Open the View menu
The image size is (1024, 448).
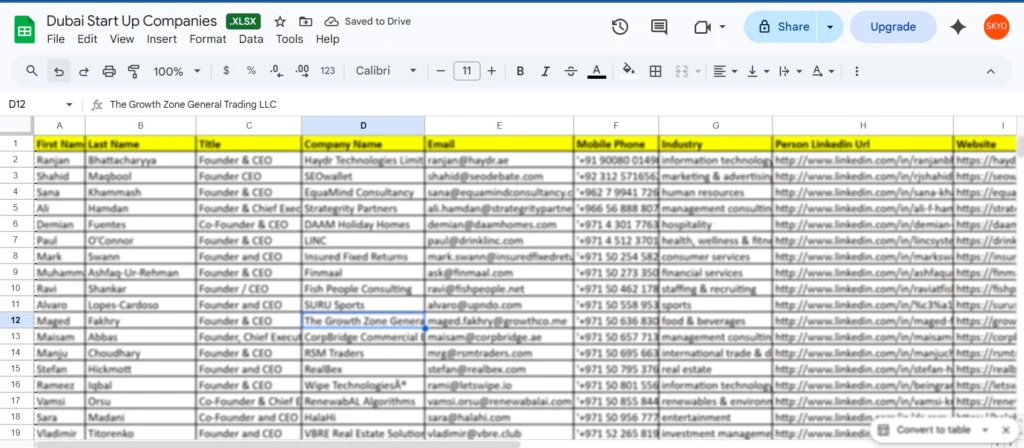coord(121,39)
